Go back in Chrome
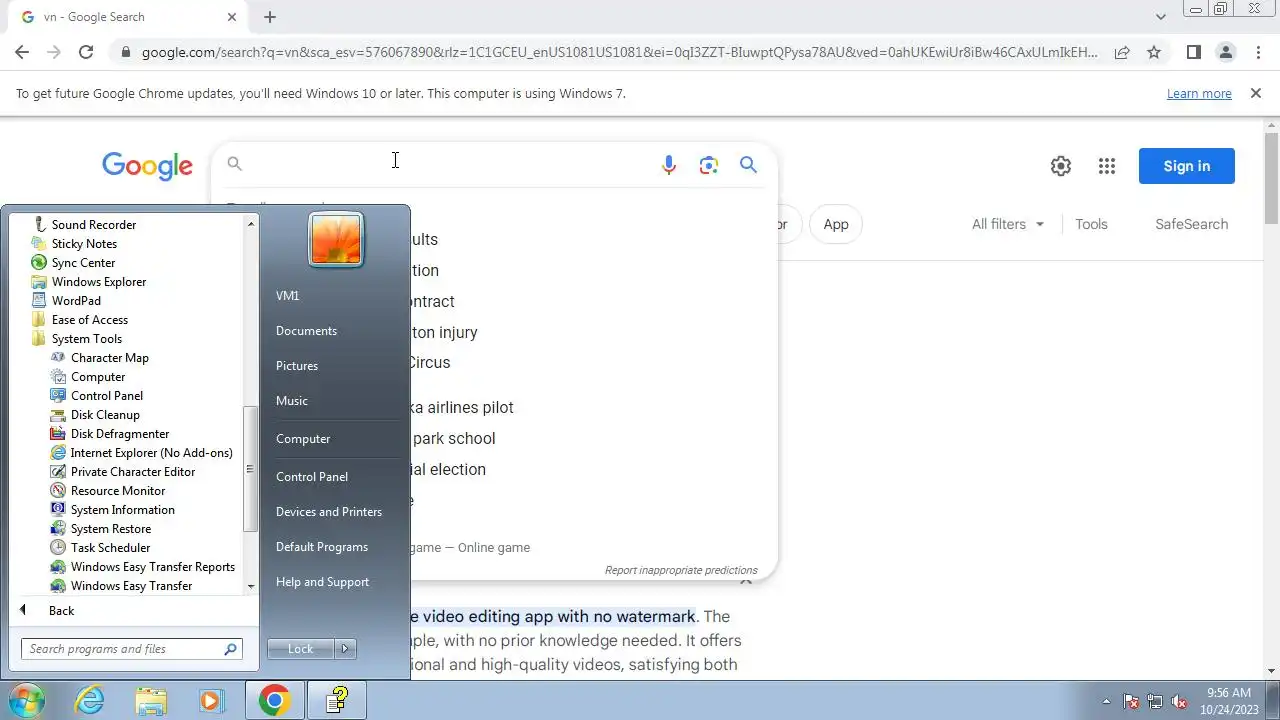The height and width of the screenshot is (720, 1280). [x=22, y=52]
